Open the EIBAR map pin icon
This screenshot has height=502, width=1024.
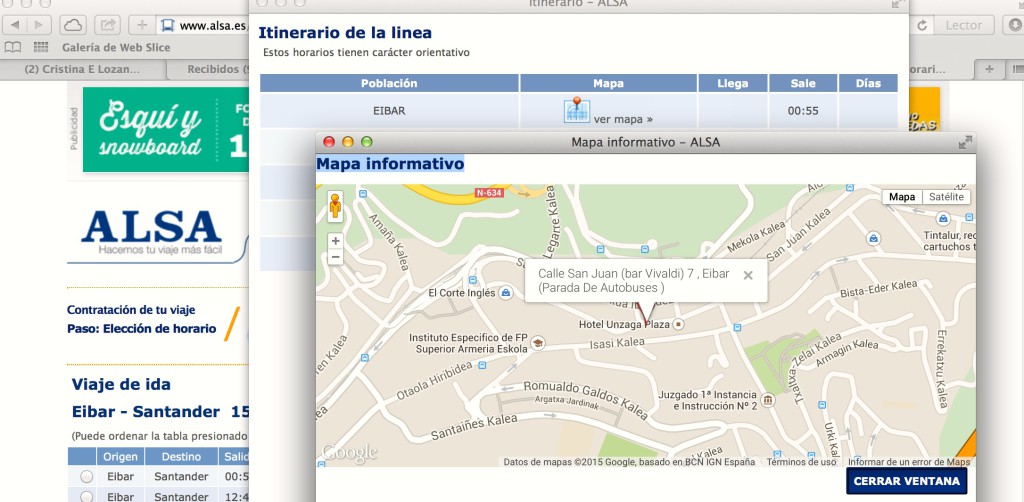click(x=577, y=110)
